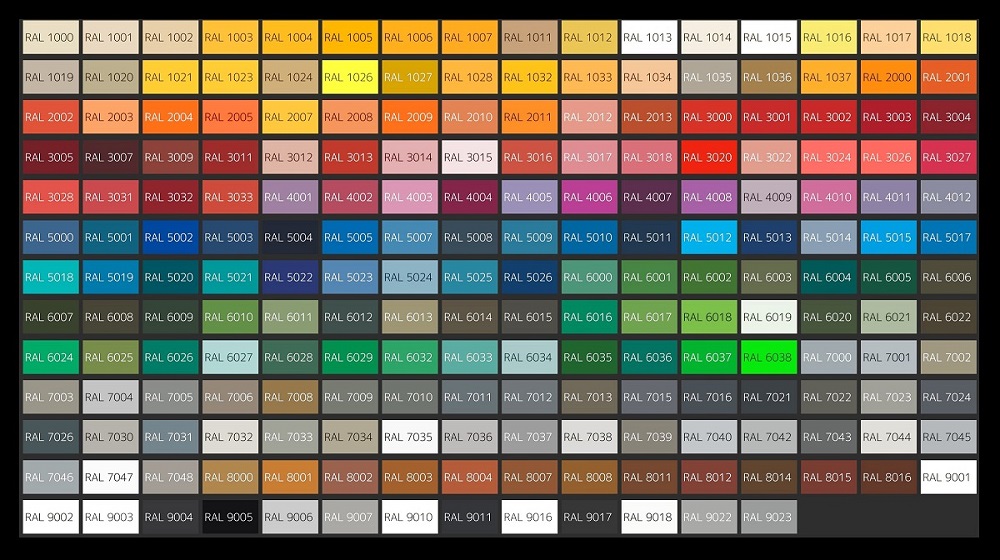Click the RAL 8016 mahogany swatch
This screenshot has height=560, width=1000.
[x=888, y=477]
